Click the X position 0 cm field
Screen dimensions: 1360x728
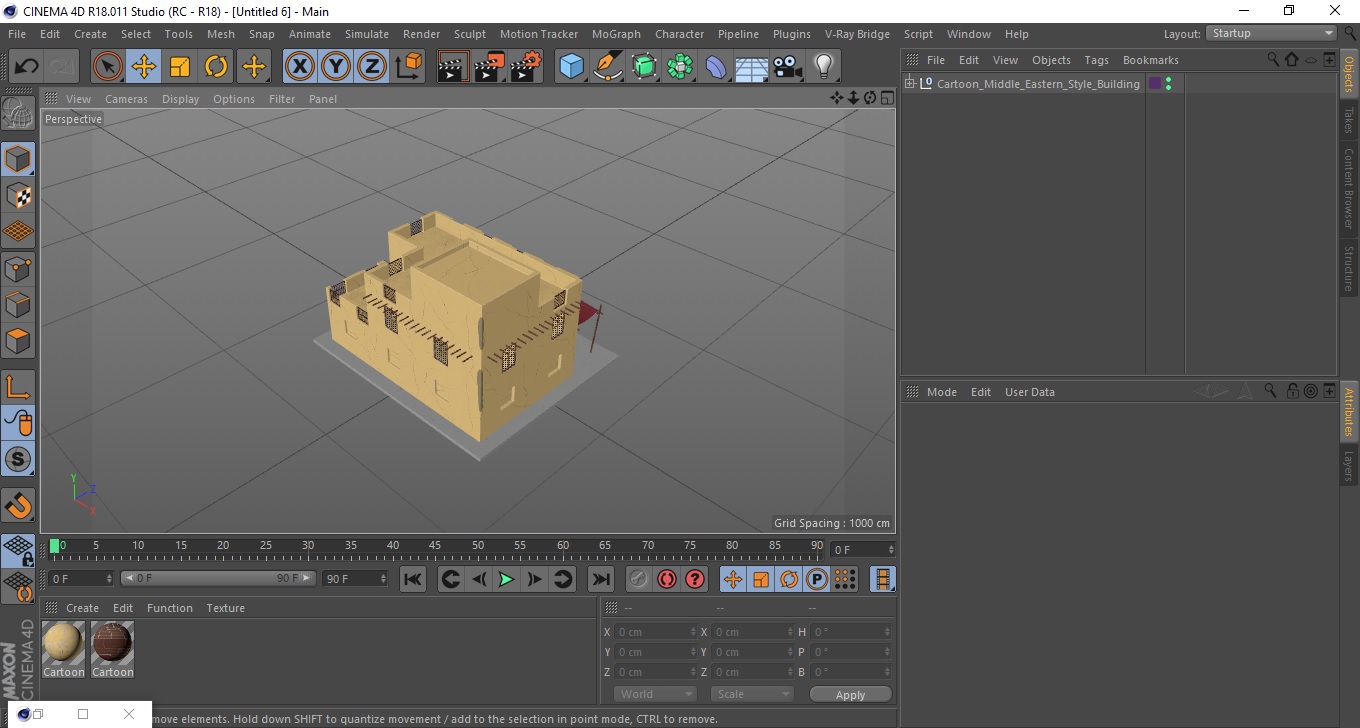pos(655,632)
